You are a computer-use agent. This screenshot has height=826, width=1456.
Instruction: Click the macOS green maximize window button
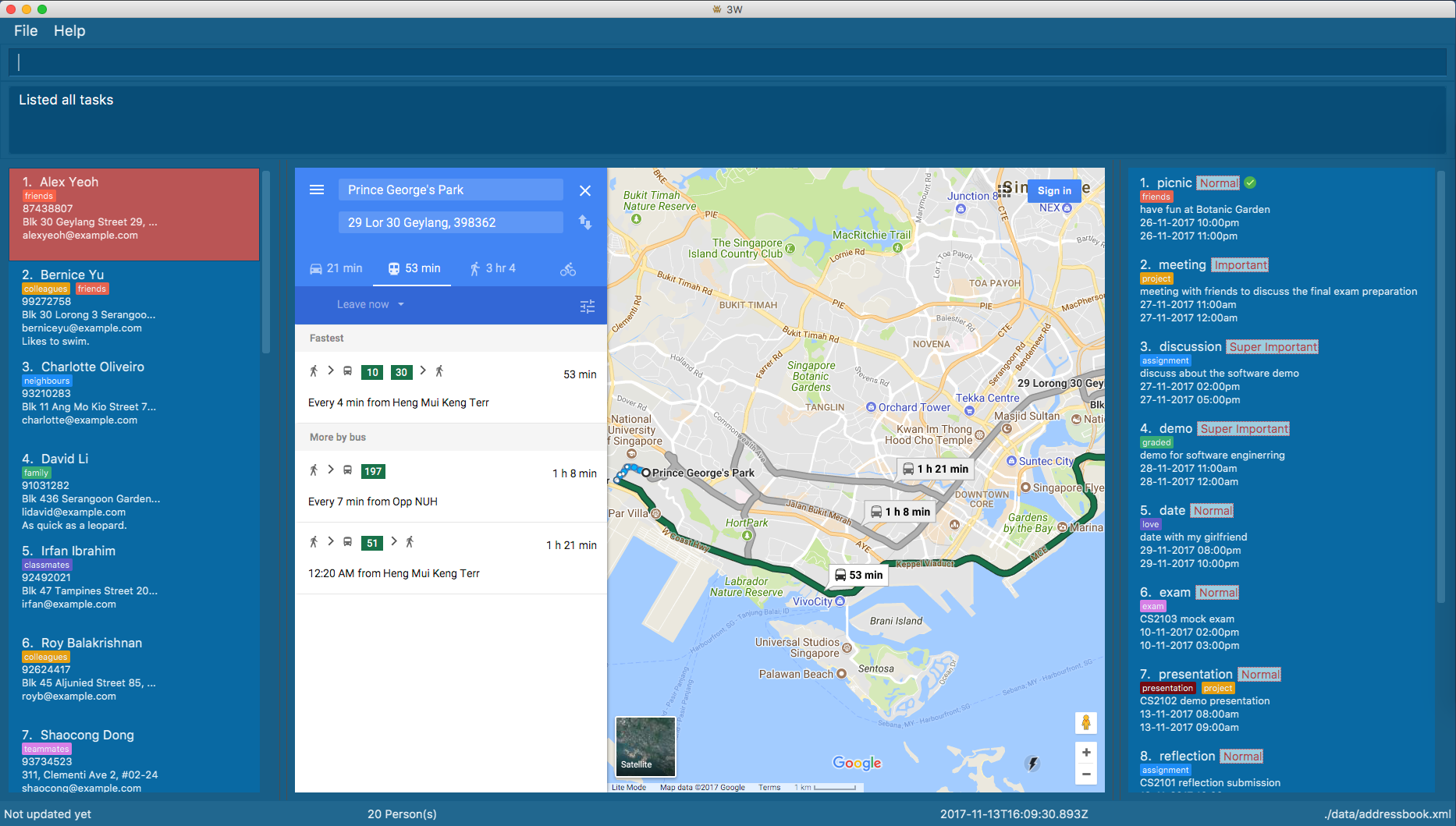pos(42,9)
